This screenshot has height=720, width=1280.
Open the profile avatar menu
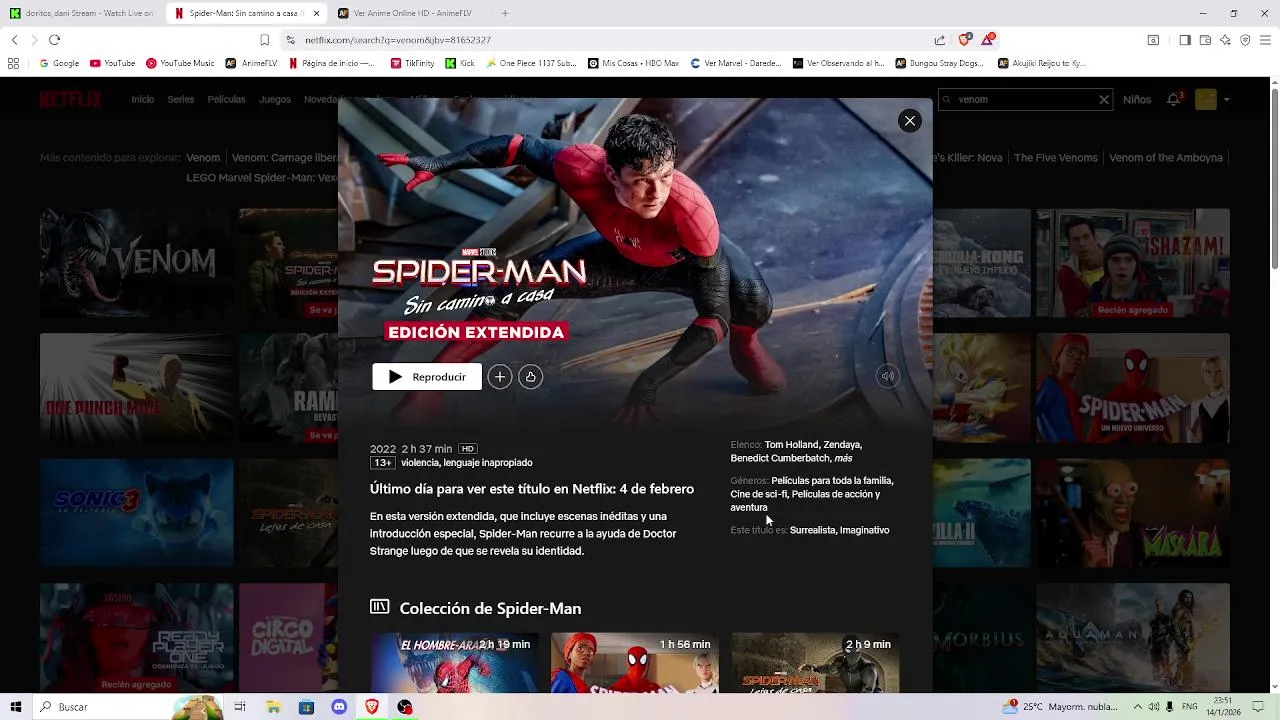(1207, 99)
